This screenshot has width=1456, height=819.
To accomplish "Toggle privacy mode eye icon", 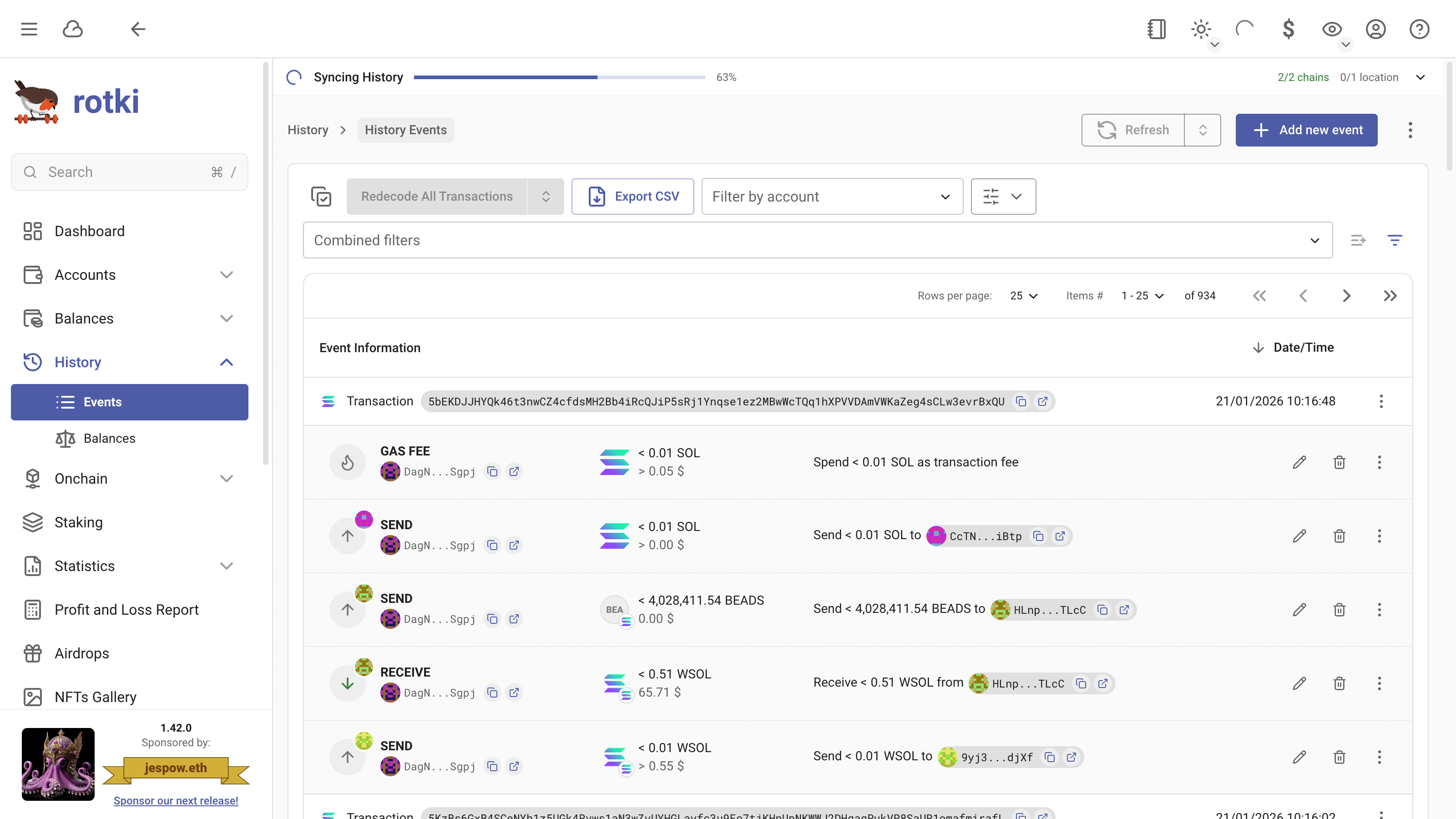I will click(1332, 29).
